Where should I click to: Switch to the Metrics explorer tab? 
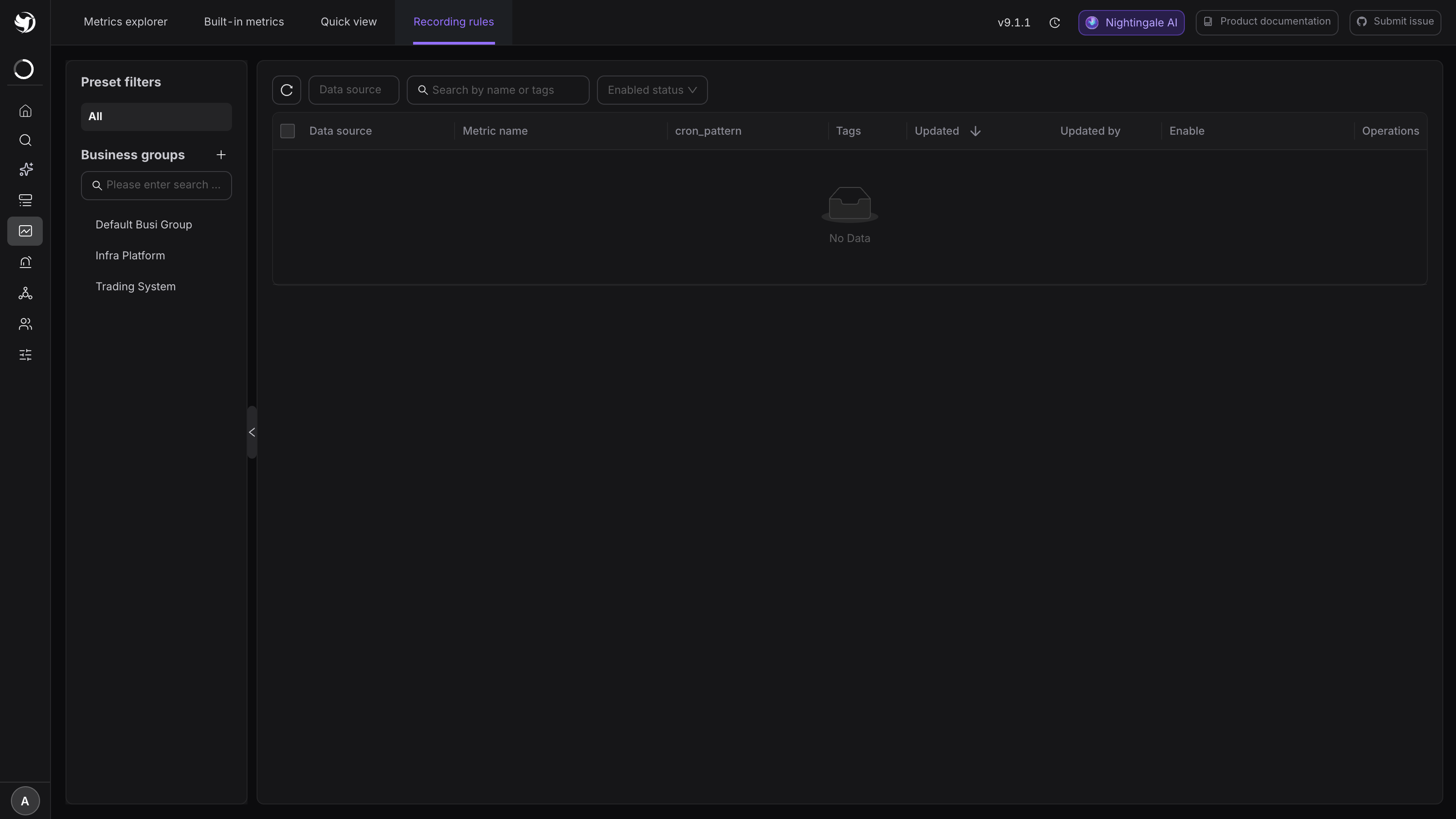(126, 22)
